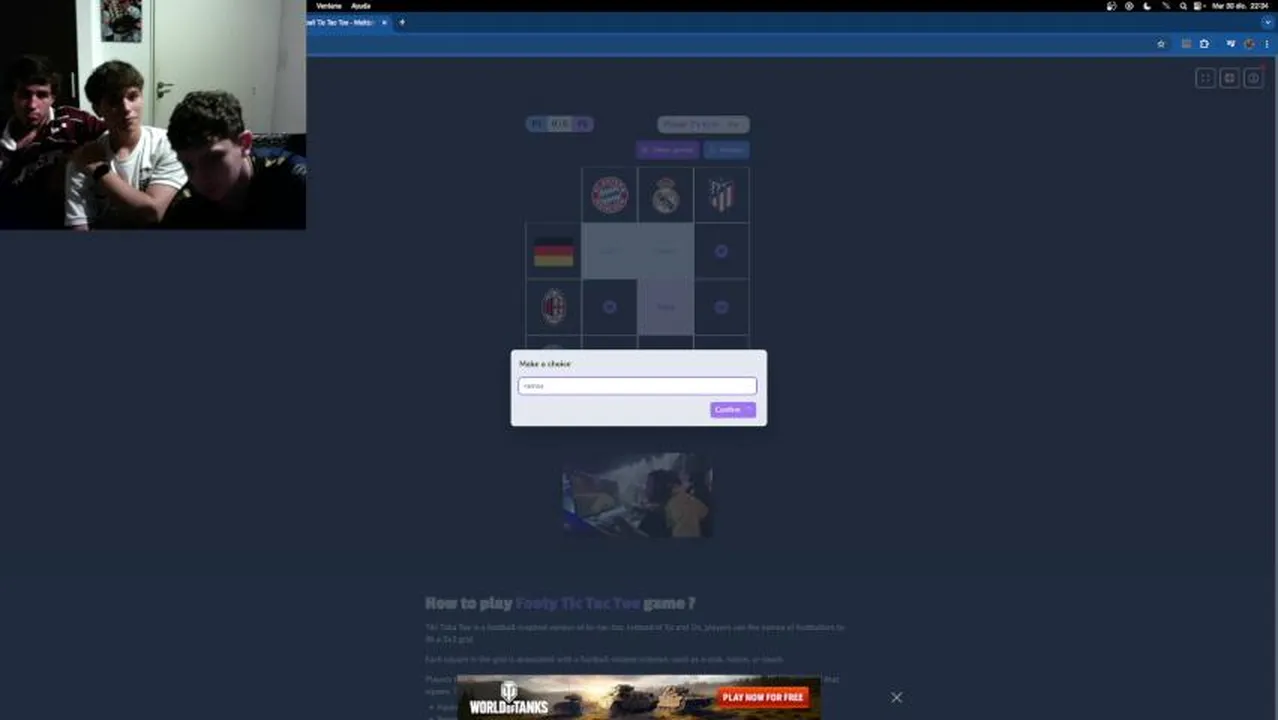This screenshot has height=720, width=1278.
Task: Open the browser three-dot menu
Action: [x=1267, y=44]
